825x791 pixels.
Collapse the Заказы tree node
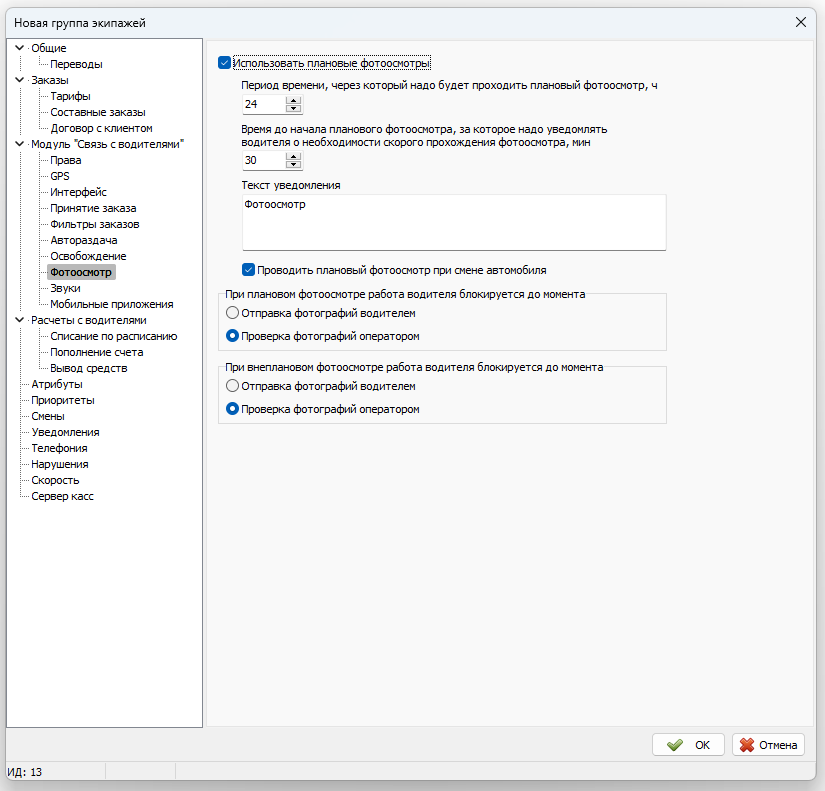point(19,80)
